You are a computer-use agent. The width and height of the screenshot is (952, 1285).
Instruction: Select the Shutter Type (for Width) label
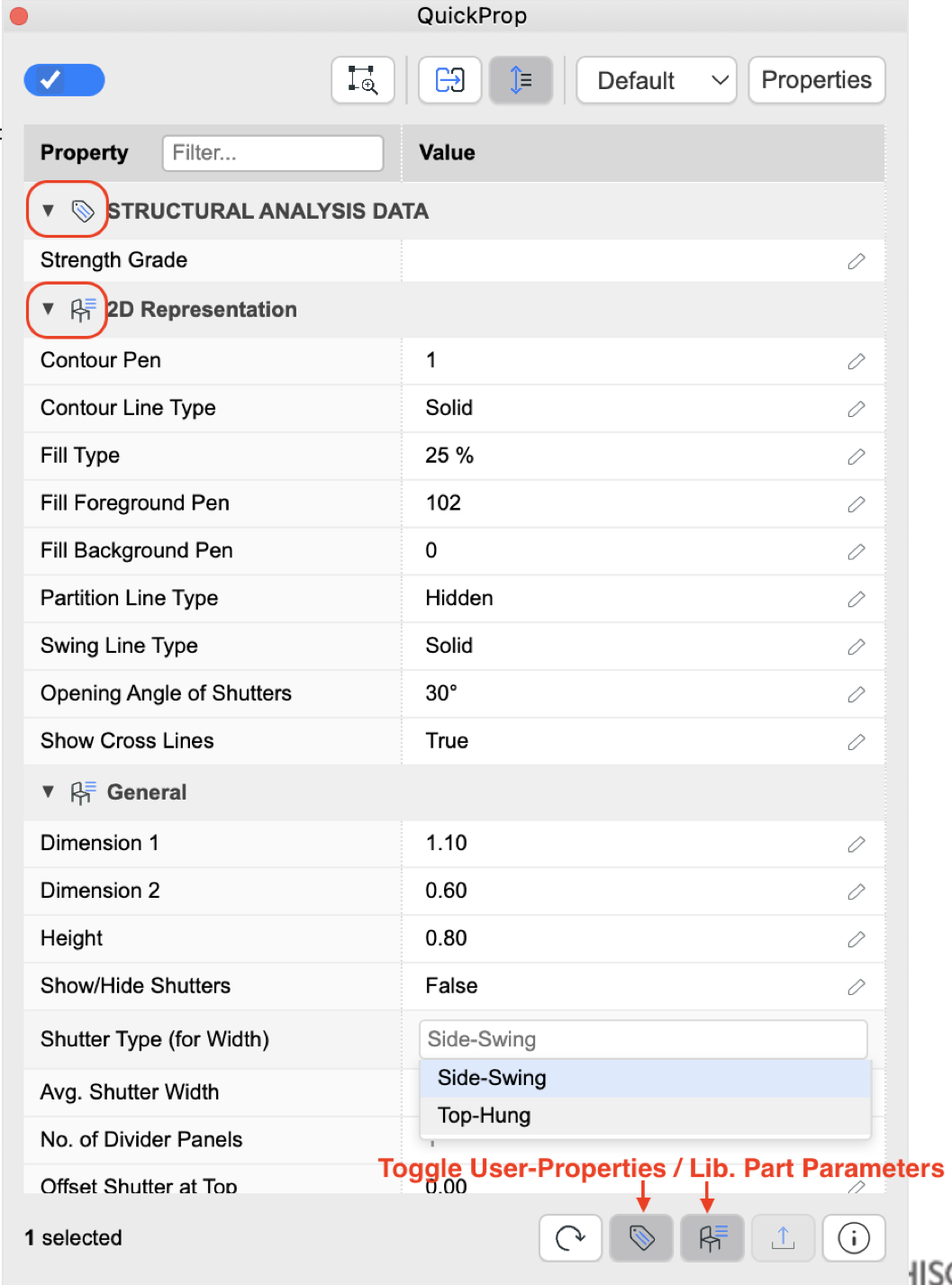[155, 1039]
